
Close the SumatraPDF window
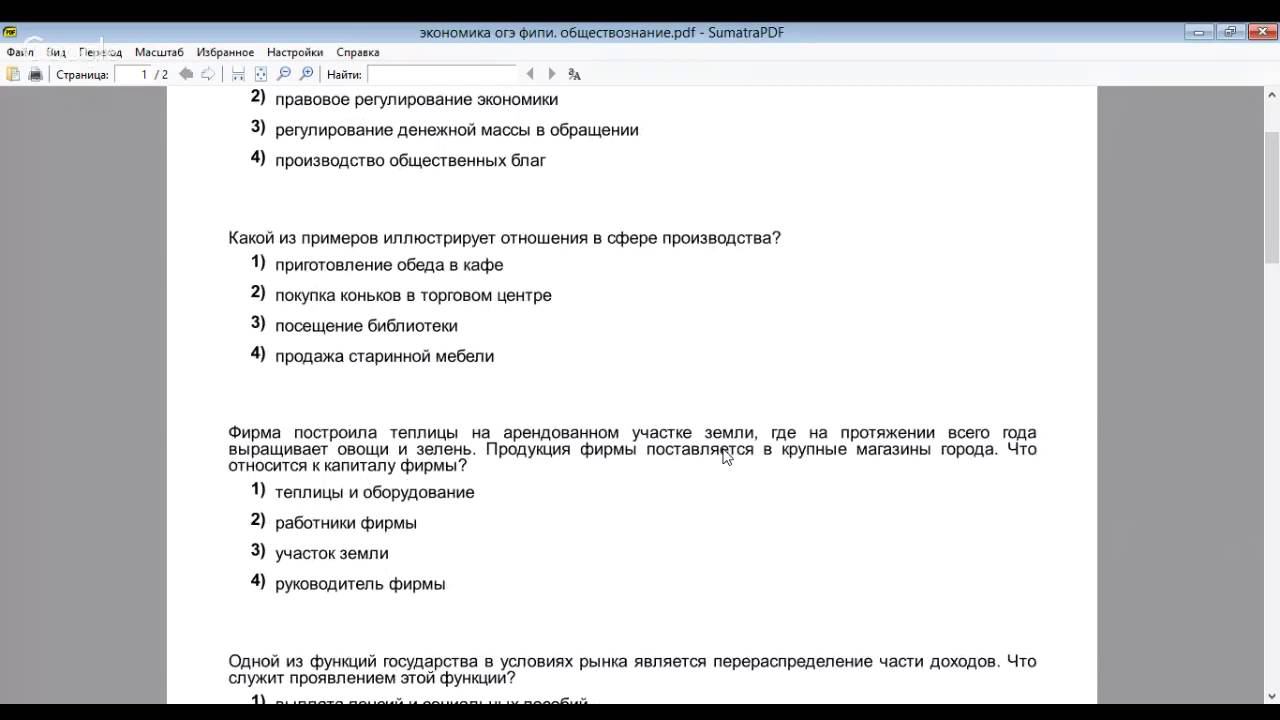(x=1261, y=32)
